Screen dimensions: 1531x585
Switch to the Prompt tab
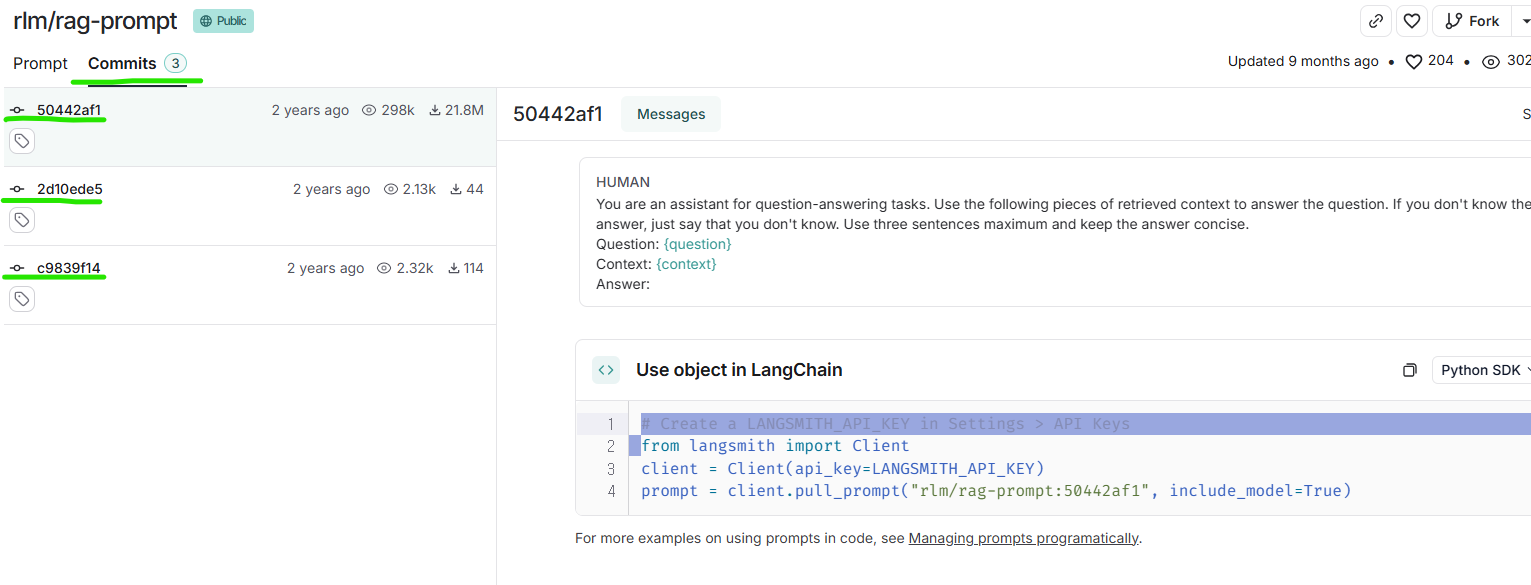pyautogui.click(x=40, y=63)
